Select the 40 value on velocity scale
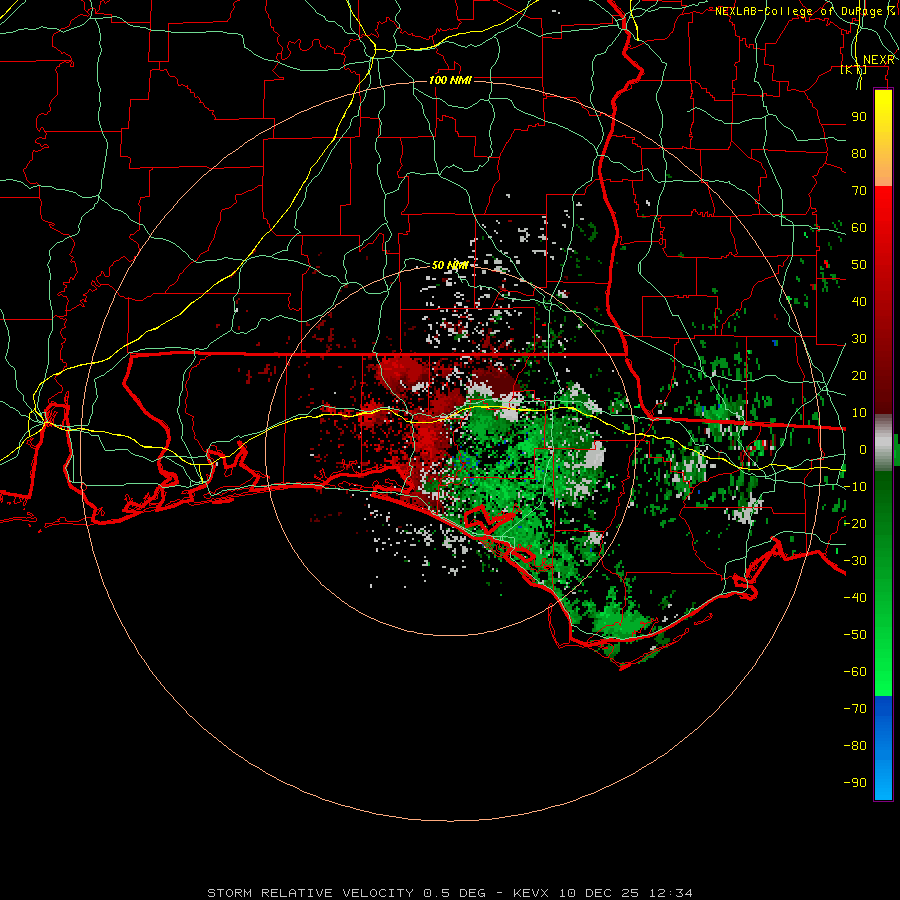The width and height of the screenshot is (900, 900). coord(859,302)
